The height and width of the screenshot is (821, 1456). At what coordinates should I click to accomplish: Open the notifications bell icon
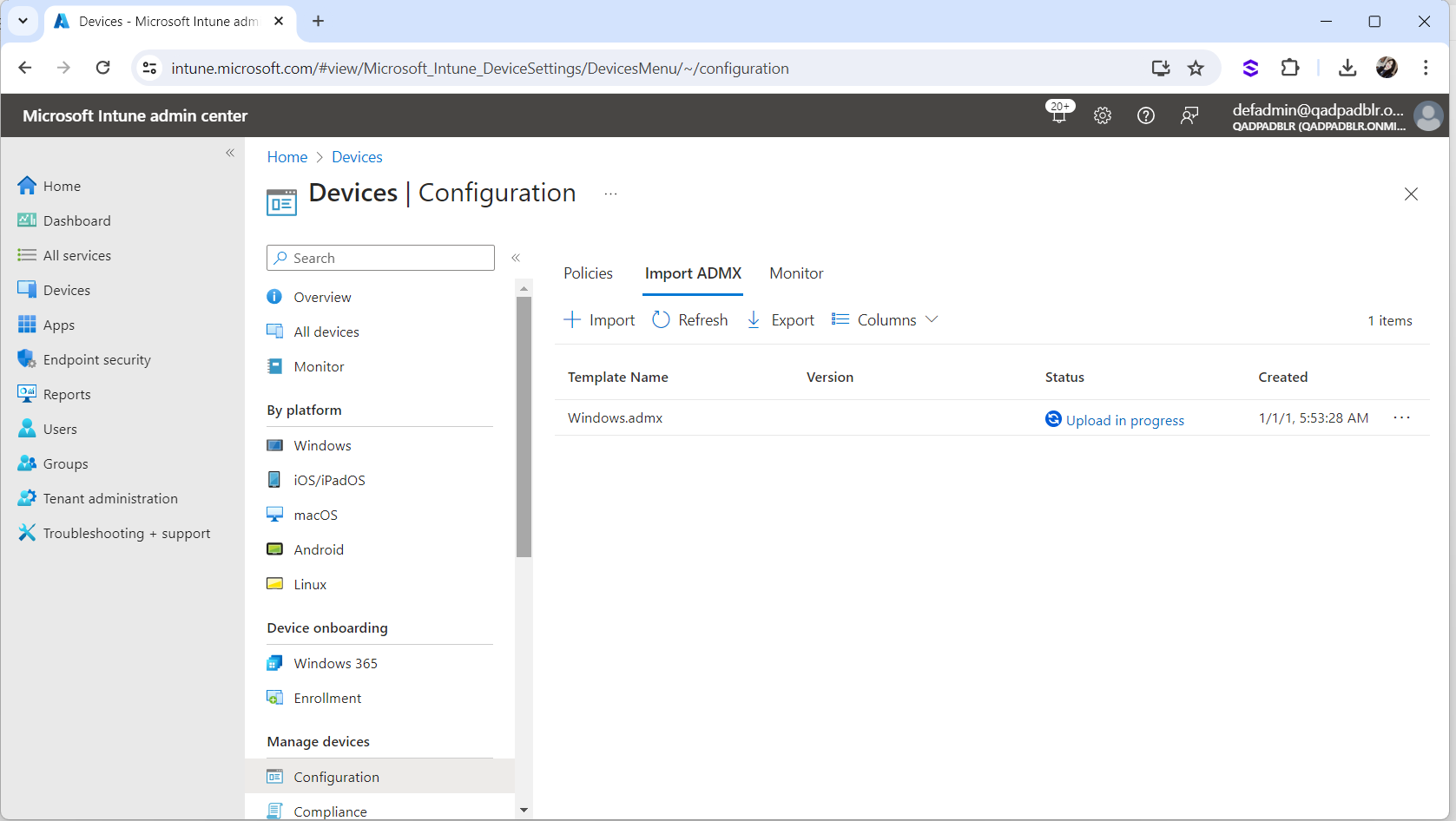click(1058, 115)
